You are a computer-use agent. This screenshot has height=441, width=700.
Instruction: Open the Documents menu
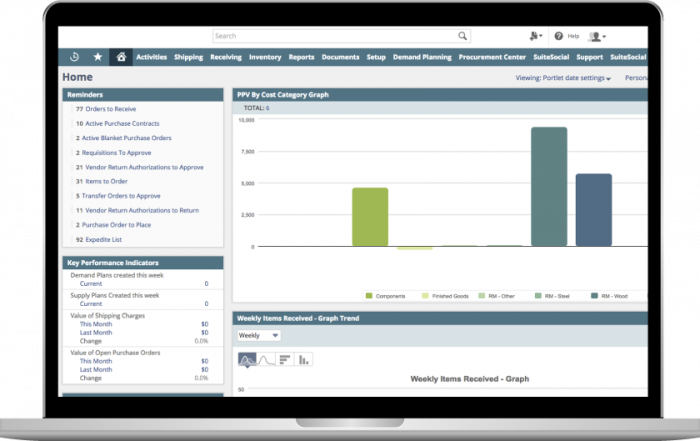[340, 57]
